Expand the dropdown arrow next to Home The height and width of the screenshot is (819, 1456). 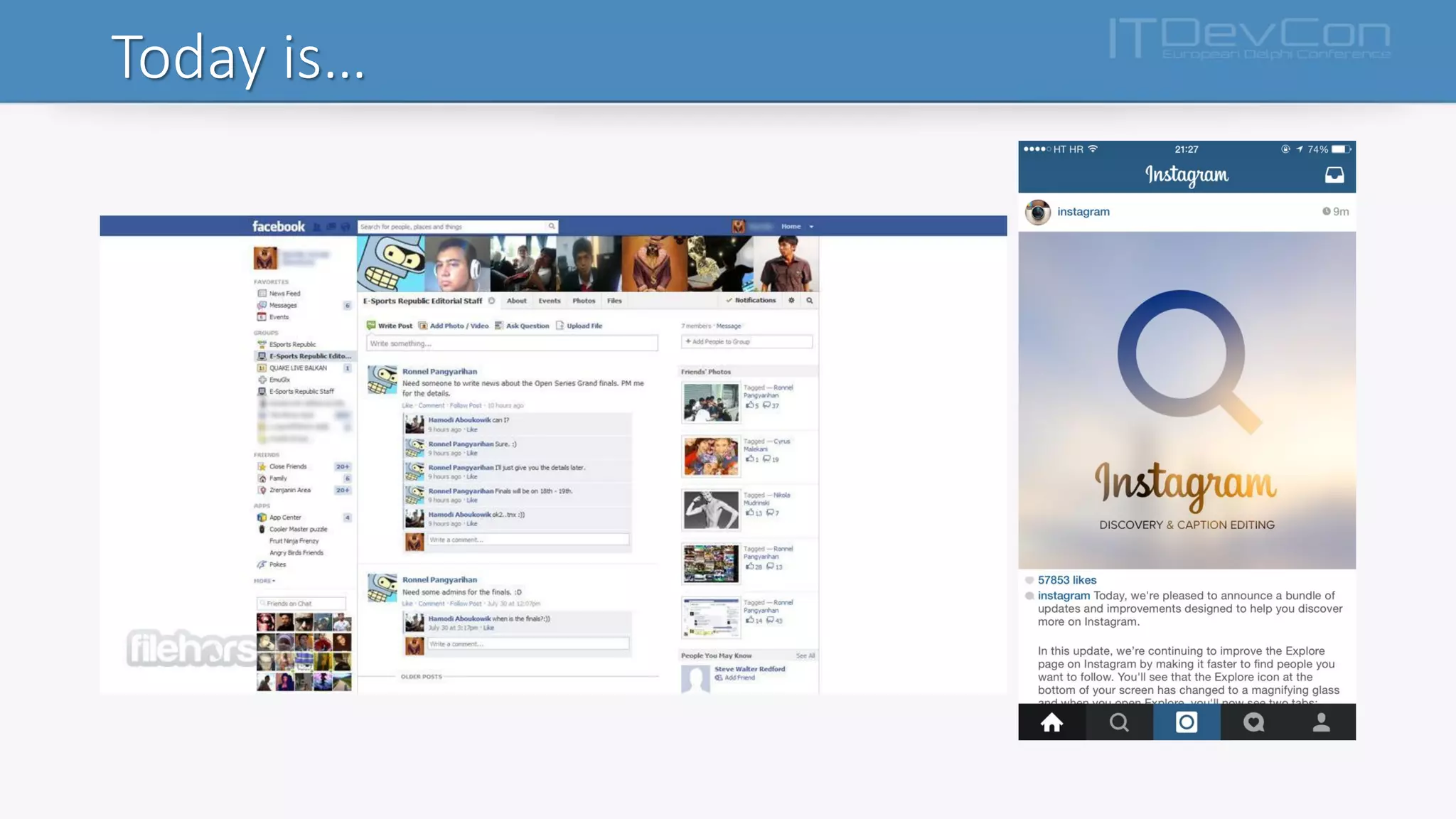click(x=811, y=227)
